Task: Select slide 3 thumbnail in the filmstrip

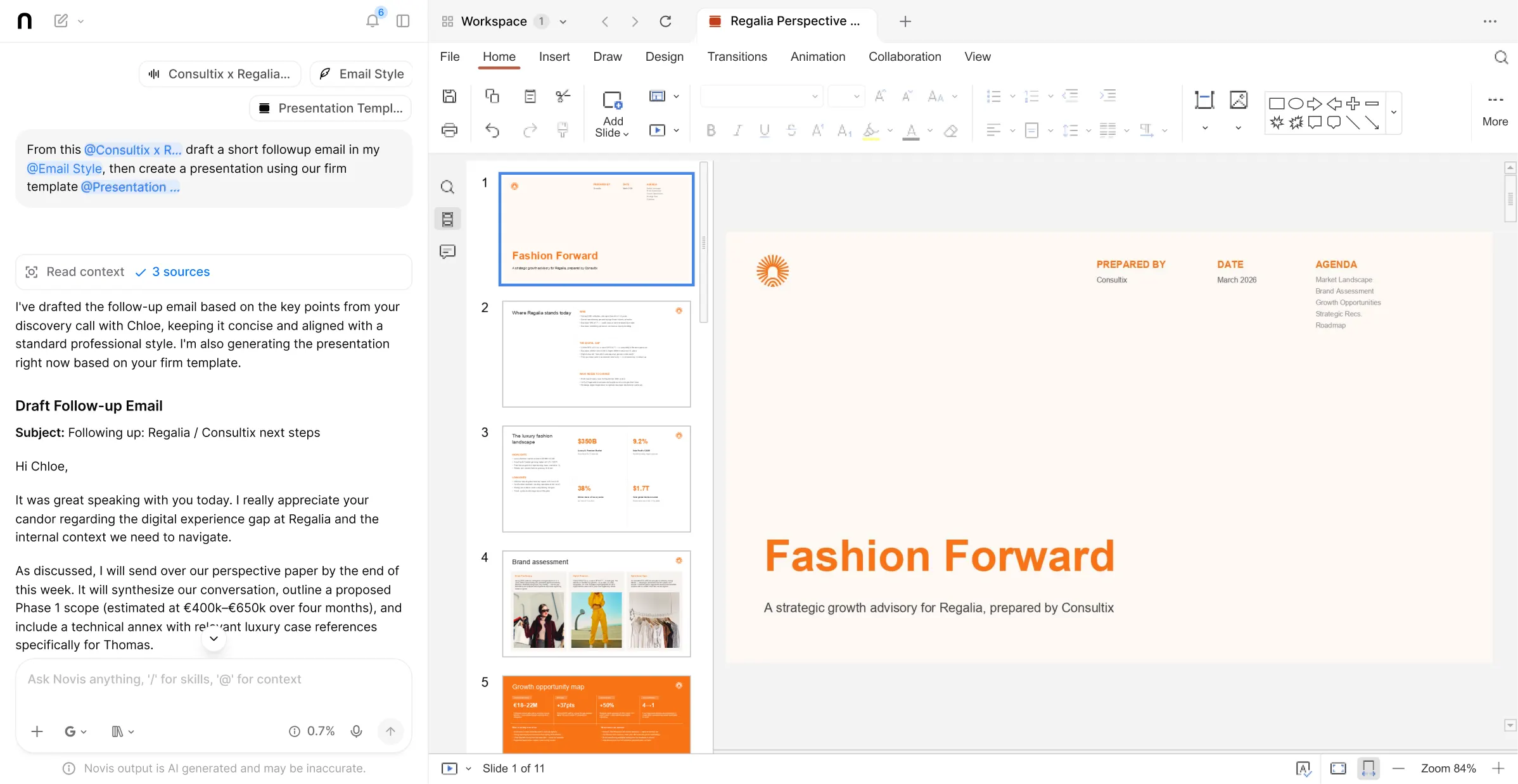Action: 596,478
